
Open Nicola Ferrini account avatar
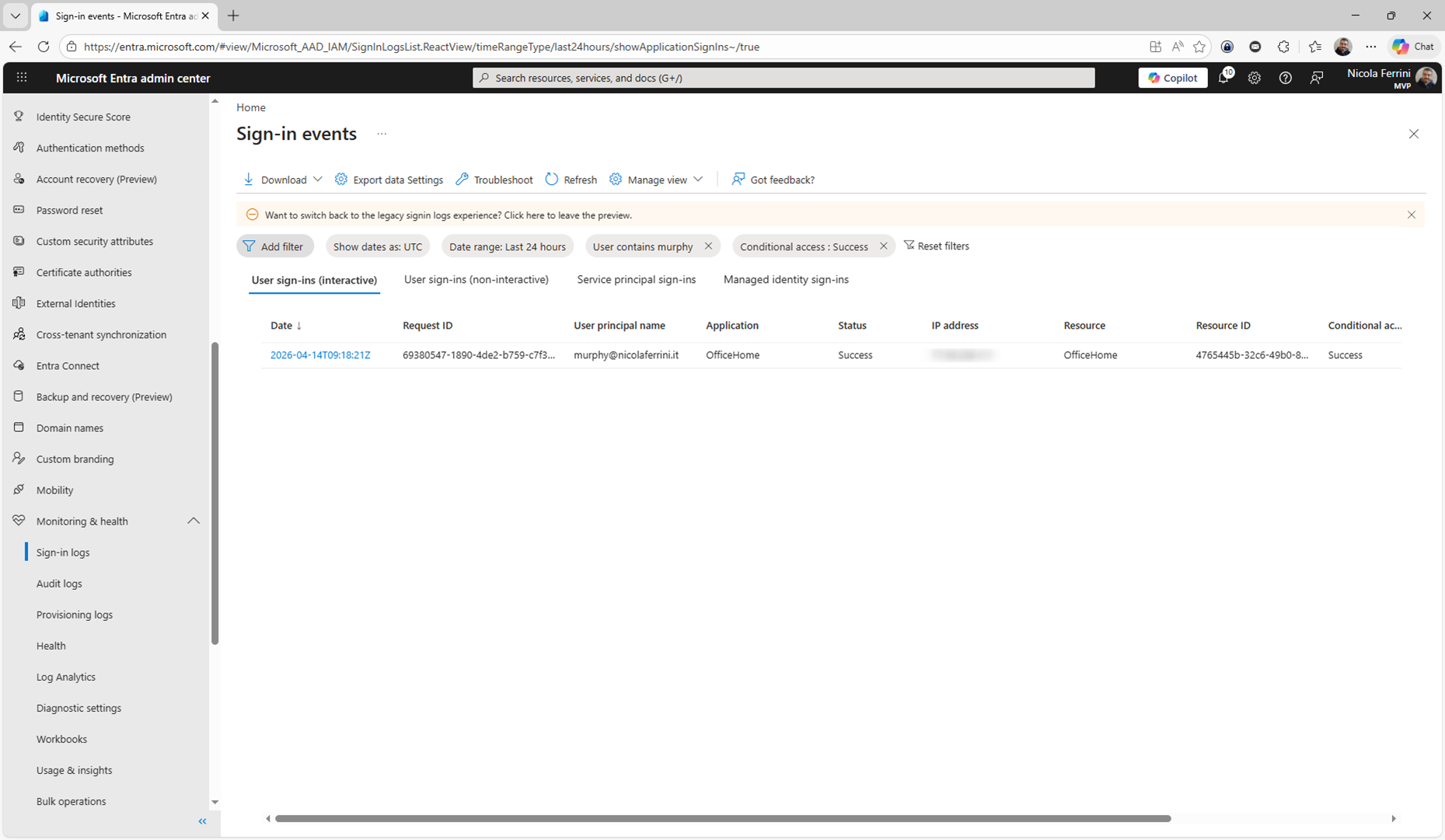point(1426,78)
